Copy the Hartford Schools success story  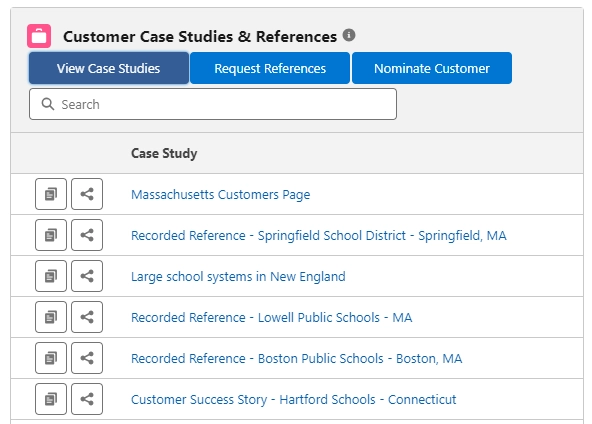coord(51,399)
